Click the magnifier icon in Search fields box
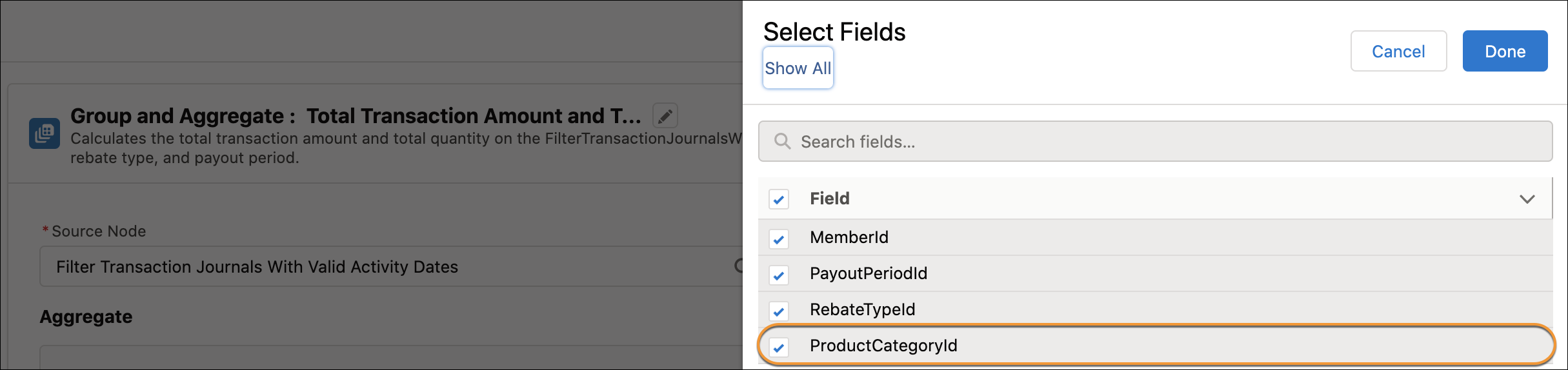 pos(783,141)
